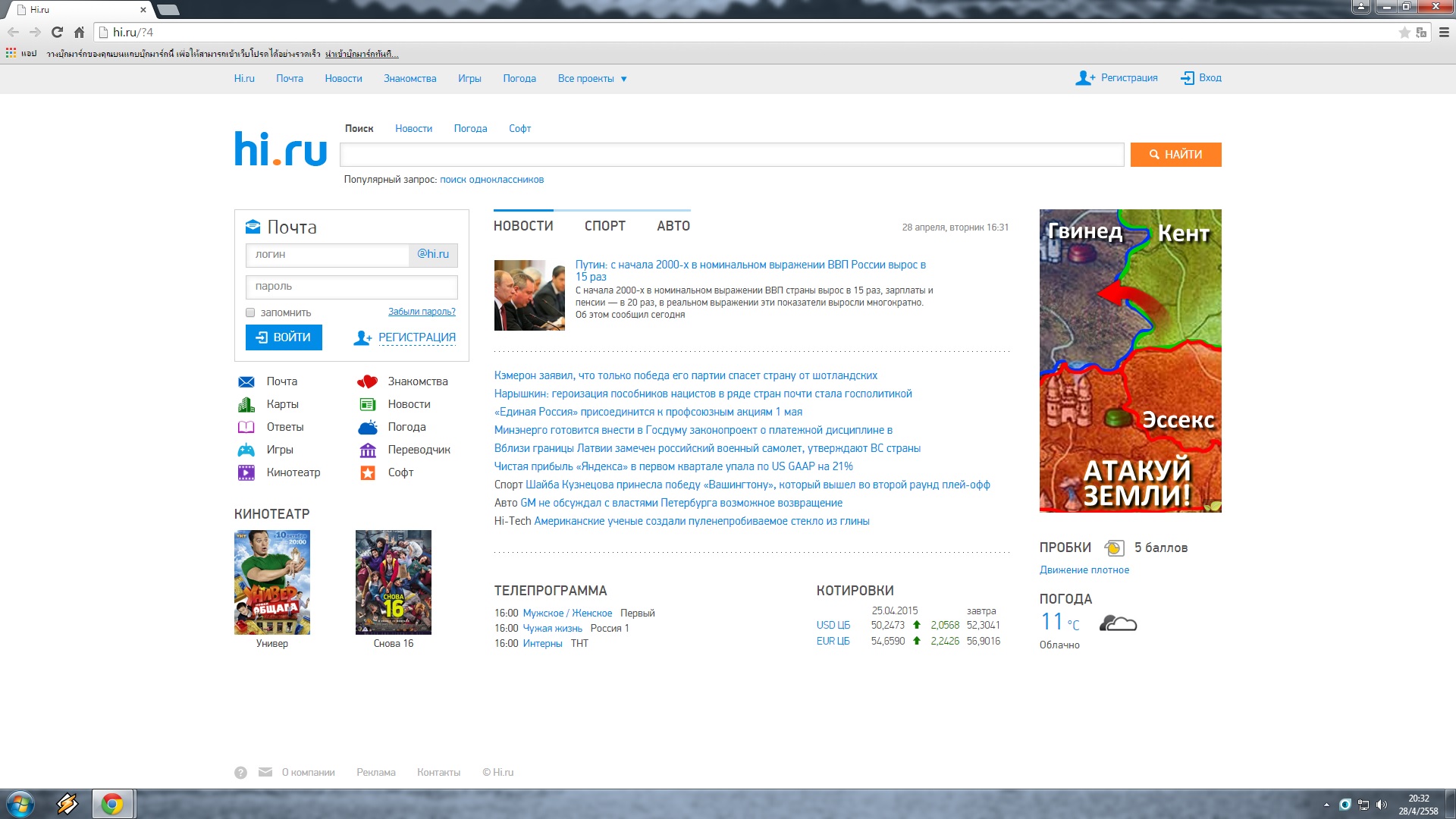This screenshot has width=1456, height=819.
Task: Open Chrome's hamburger menu
Action: coord(1444,33)
